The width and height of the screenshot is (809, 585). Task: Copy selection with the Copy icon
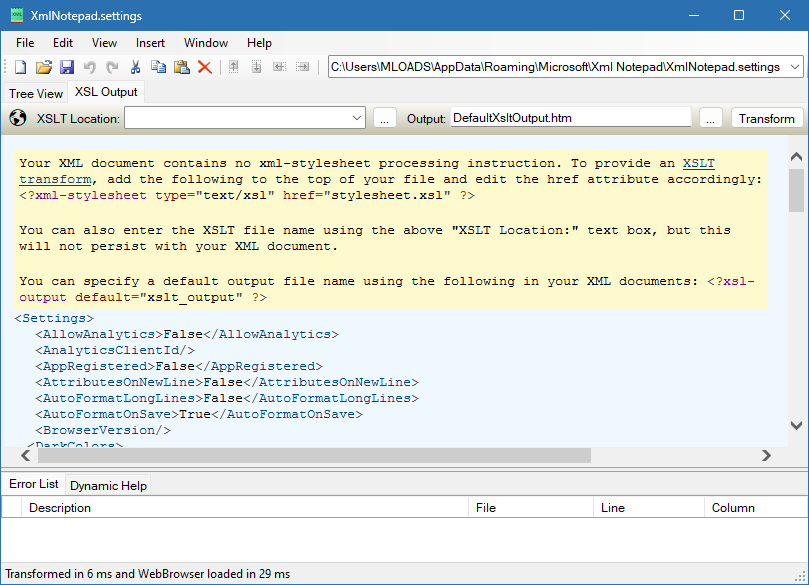click(158, 67)
